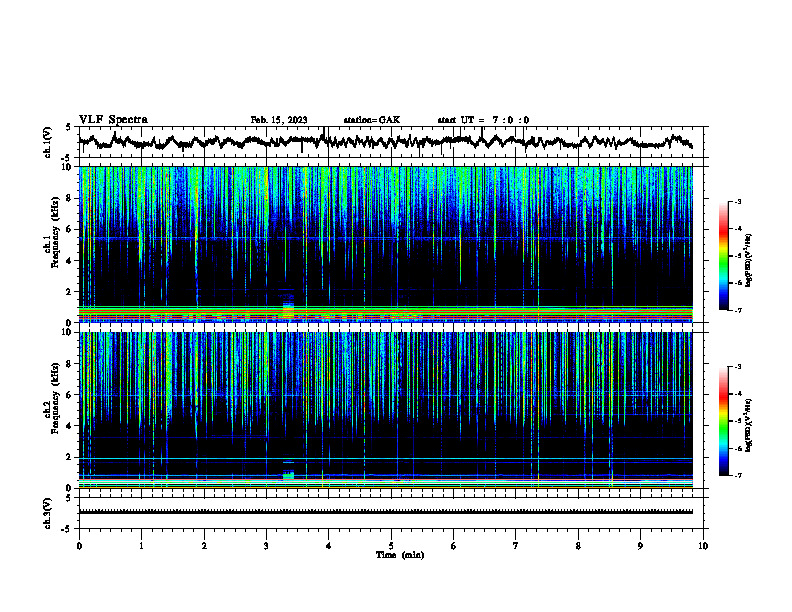Click time axis tick label "1"
This screenshot has height=612, width=792.
pos(141,546)
